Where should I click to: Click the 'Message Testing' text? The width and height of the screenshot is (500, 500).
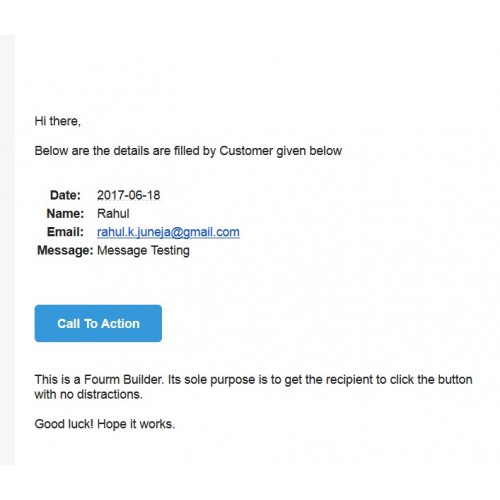click(x=143, y=250)
